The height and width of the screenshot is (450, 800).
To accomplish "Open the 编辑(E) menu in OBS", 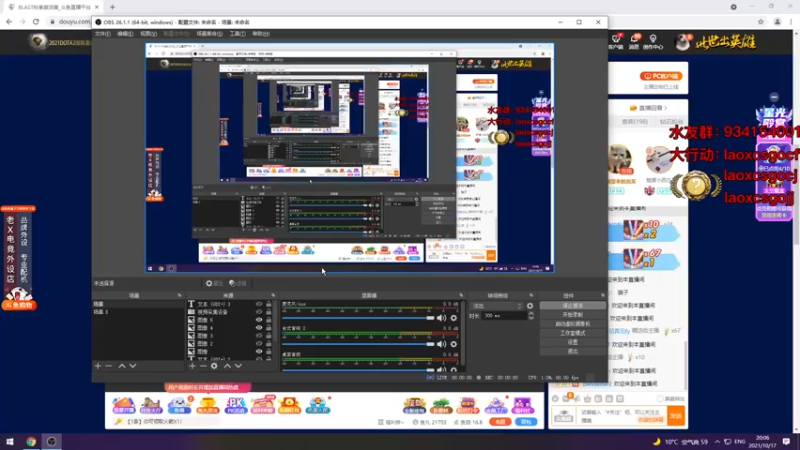I will click(x=125, y=34).
